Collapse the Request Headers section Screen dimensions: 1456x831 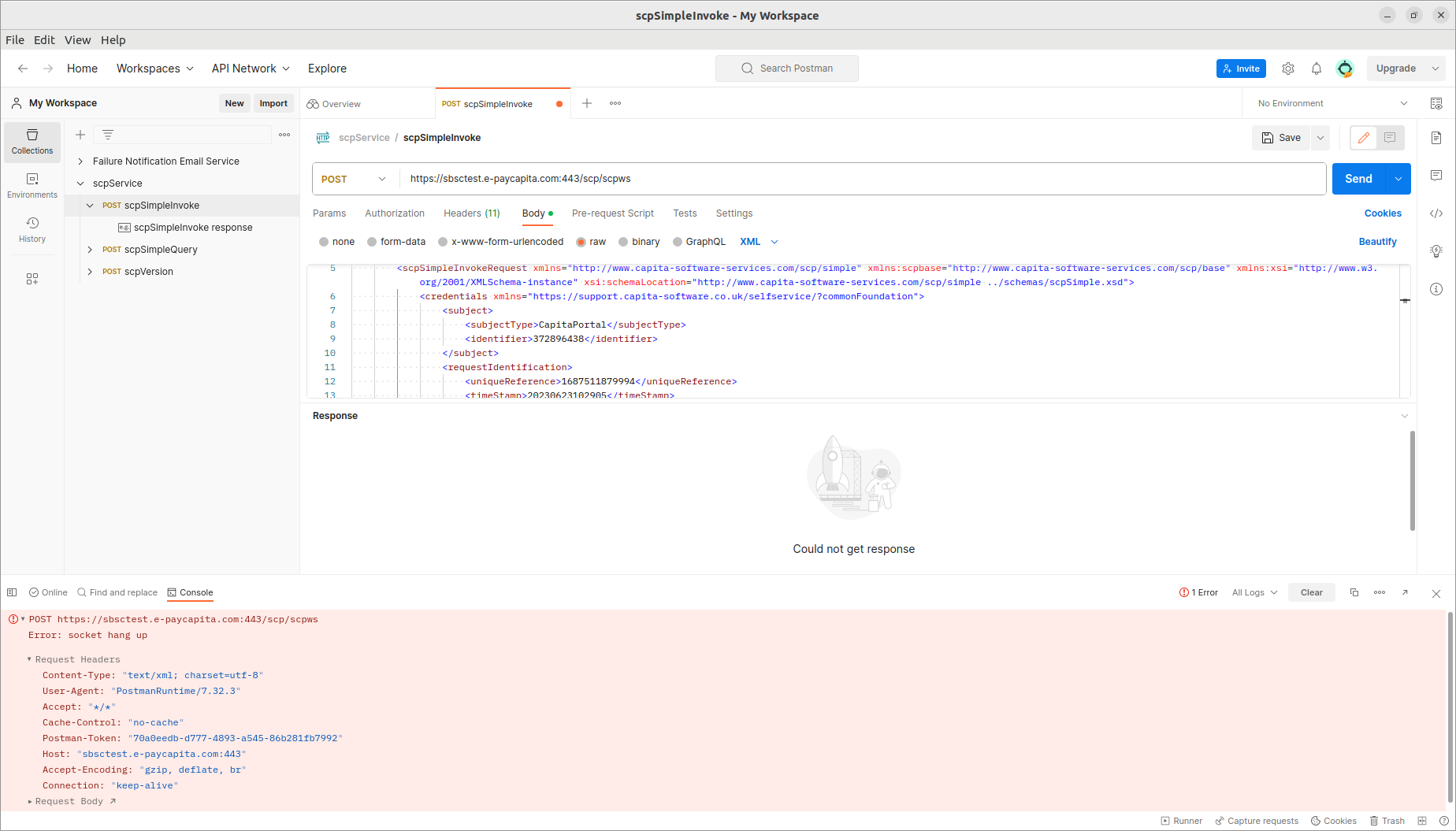(x=30, y=659)
